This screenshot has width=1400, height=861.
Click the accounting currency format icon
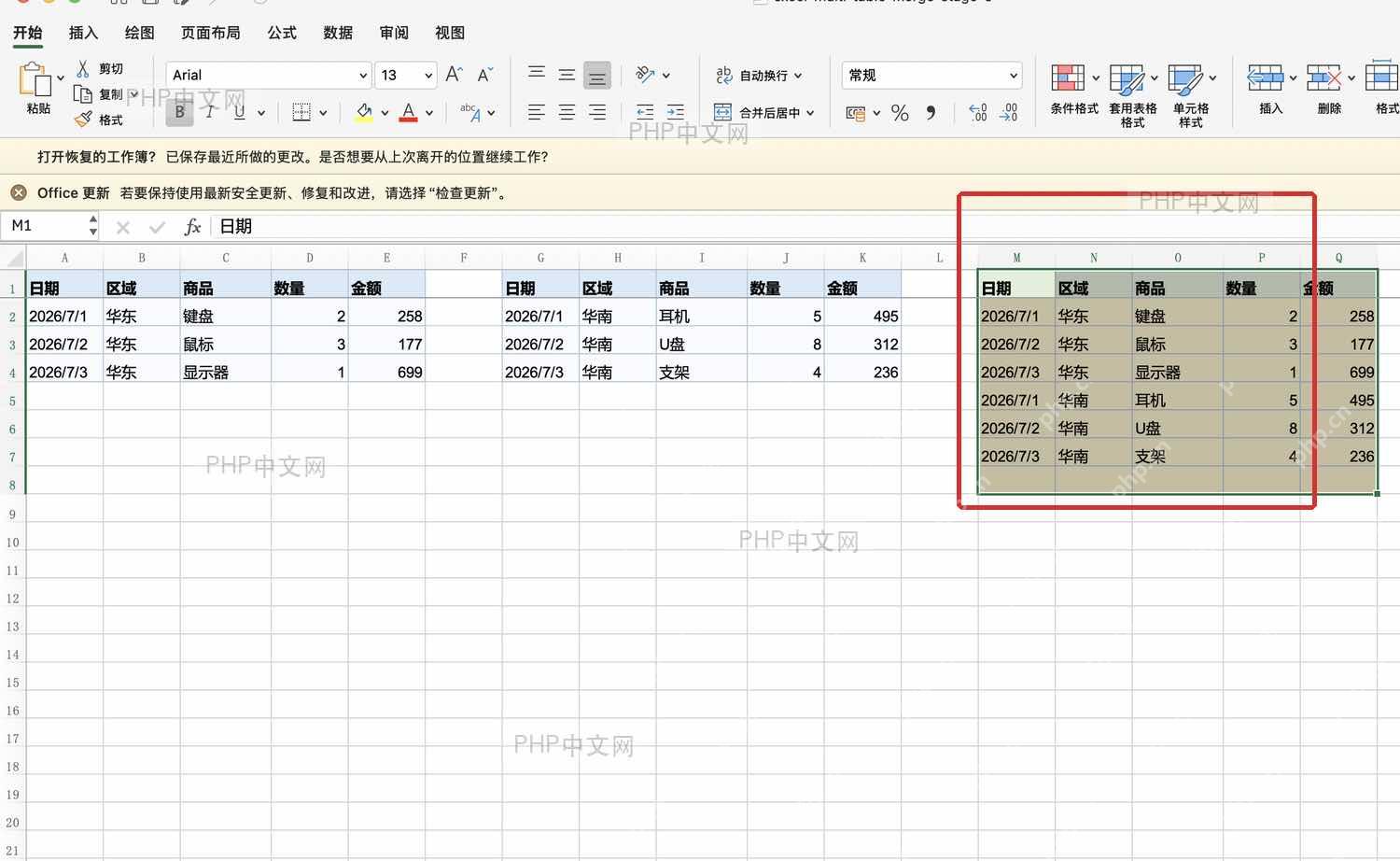(855, 113)
